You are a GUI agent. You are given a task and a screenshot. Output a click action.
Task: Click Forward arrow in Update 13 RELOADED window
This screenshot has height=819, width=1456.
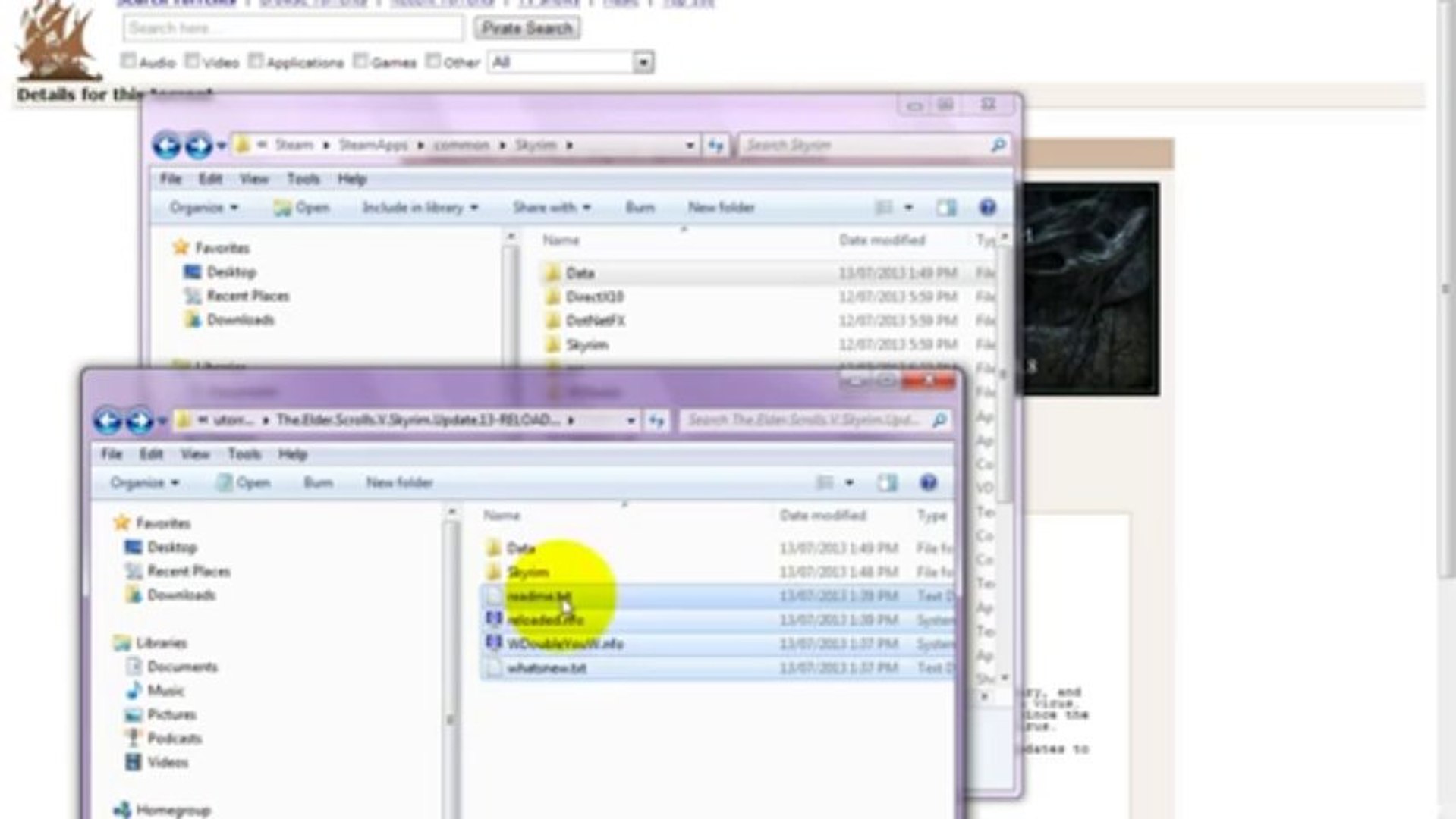pyautogui.click(x=139, y=421)
